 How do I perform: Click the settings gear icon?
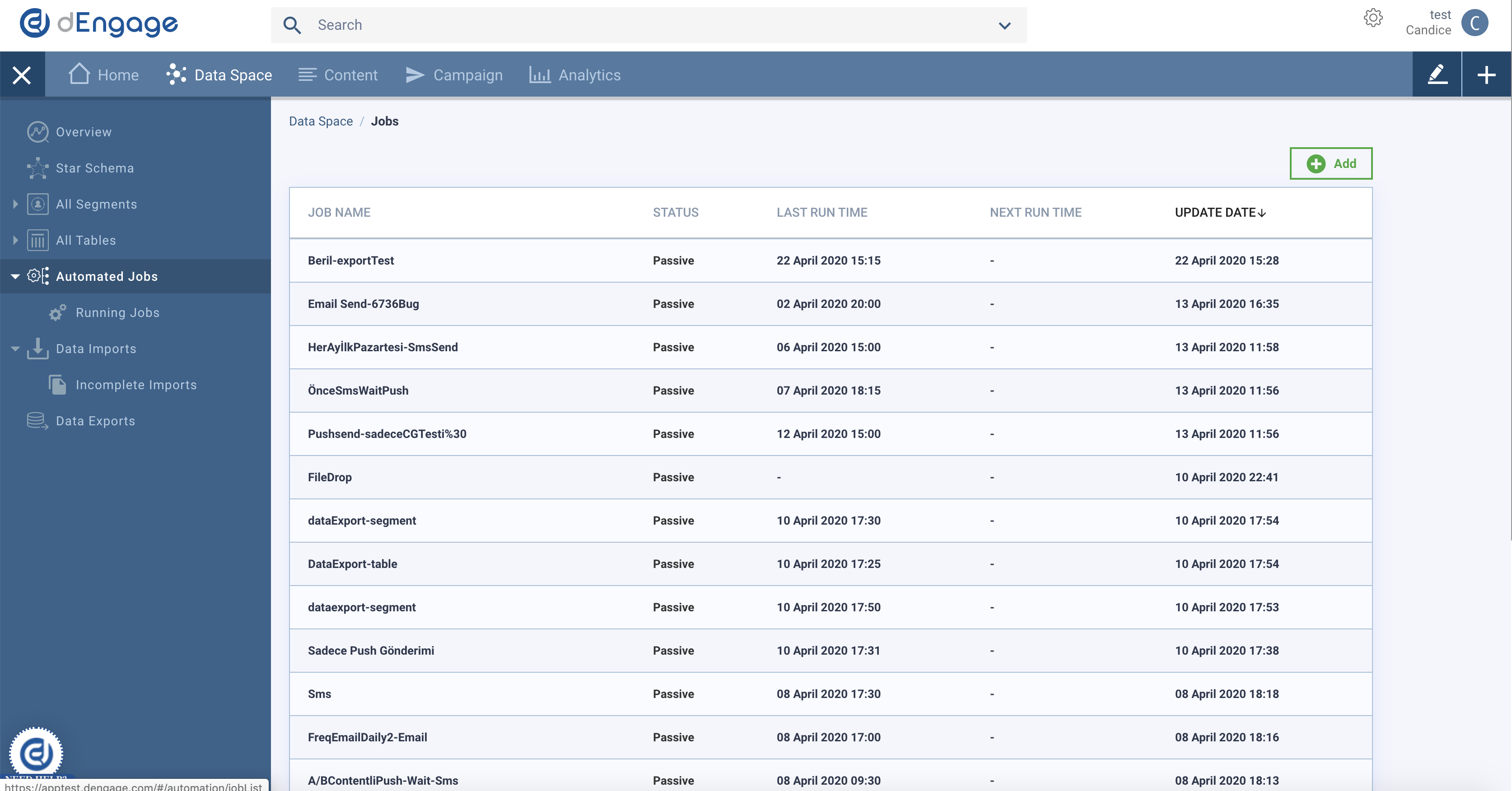point(1372,18)
